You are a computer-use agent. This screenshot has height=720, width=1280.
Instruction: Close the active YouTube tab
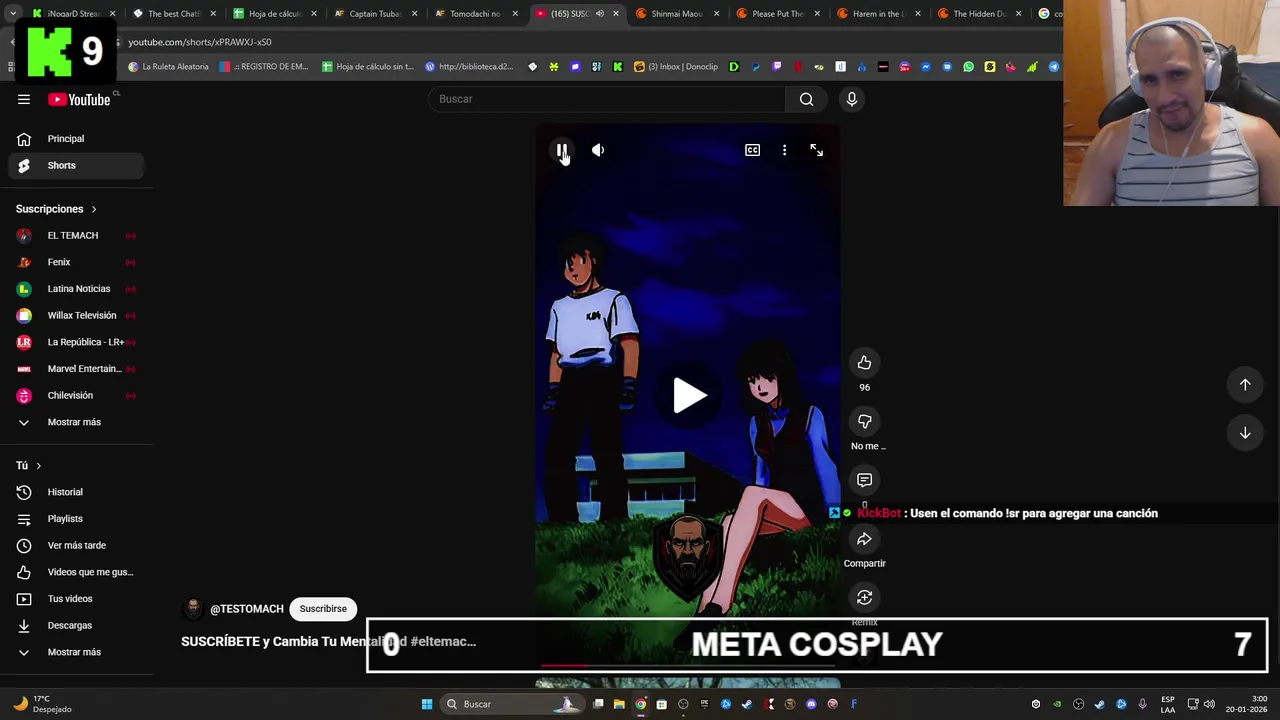click(x=615, y=14)
